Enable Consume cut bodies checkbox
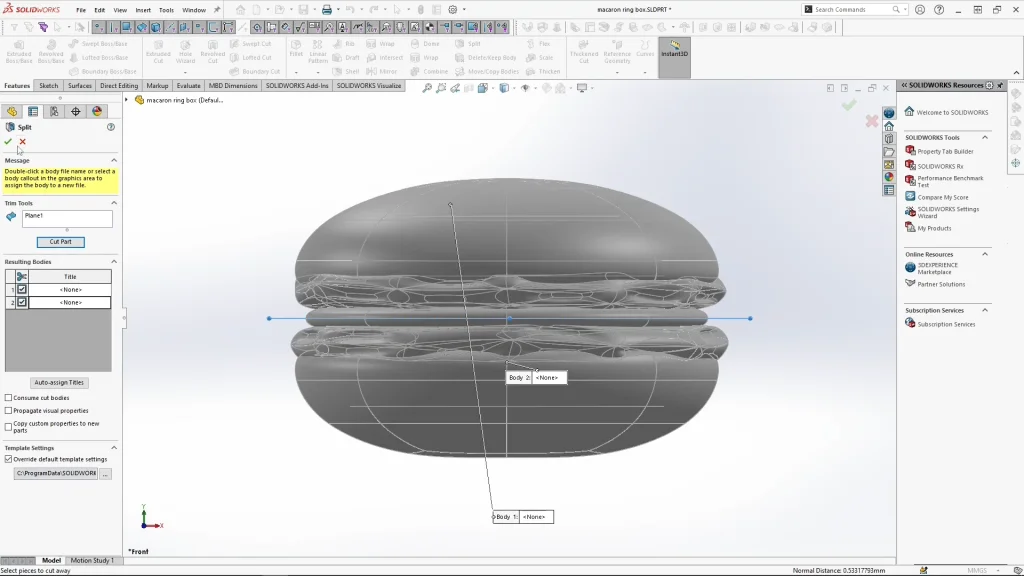Image resolution: width=1024 pixels, height=576 pixels. pyautogui.click(x=9, y=398)
